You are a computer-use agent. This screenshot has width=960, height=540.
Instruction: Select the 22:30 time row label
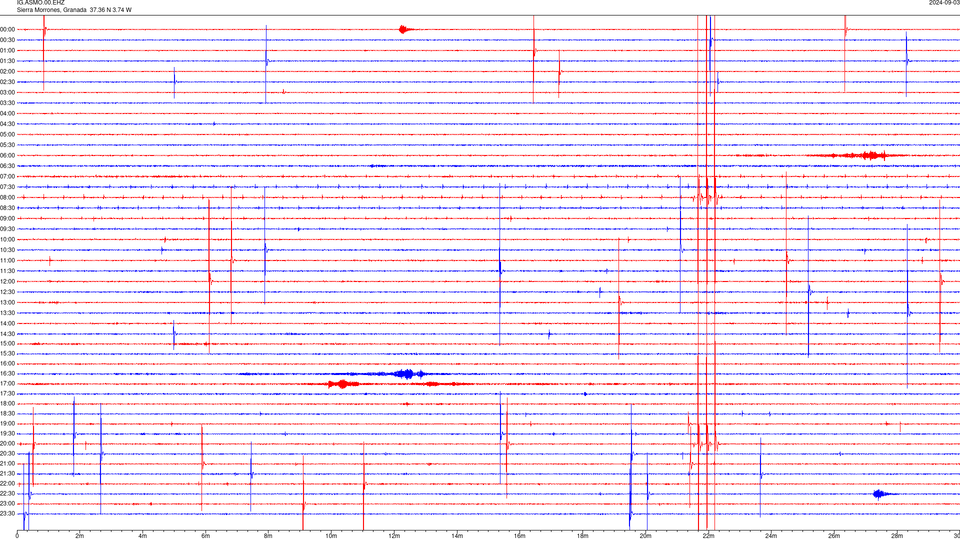8,493
